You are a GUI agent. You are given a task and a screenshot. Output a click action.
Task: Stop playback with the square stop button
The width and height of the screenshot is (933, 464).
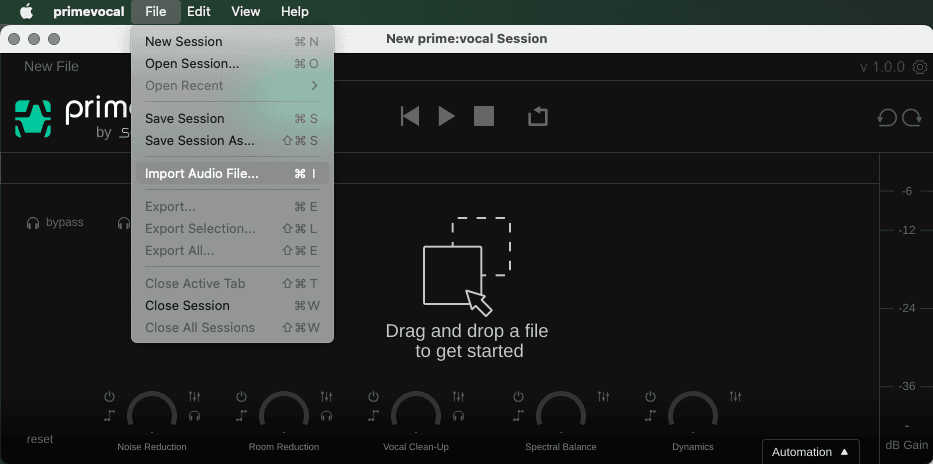484,116
